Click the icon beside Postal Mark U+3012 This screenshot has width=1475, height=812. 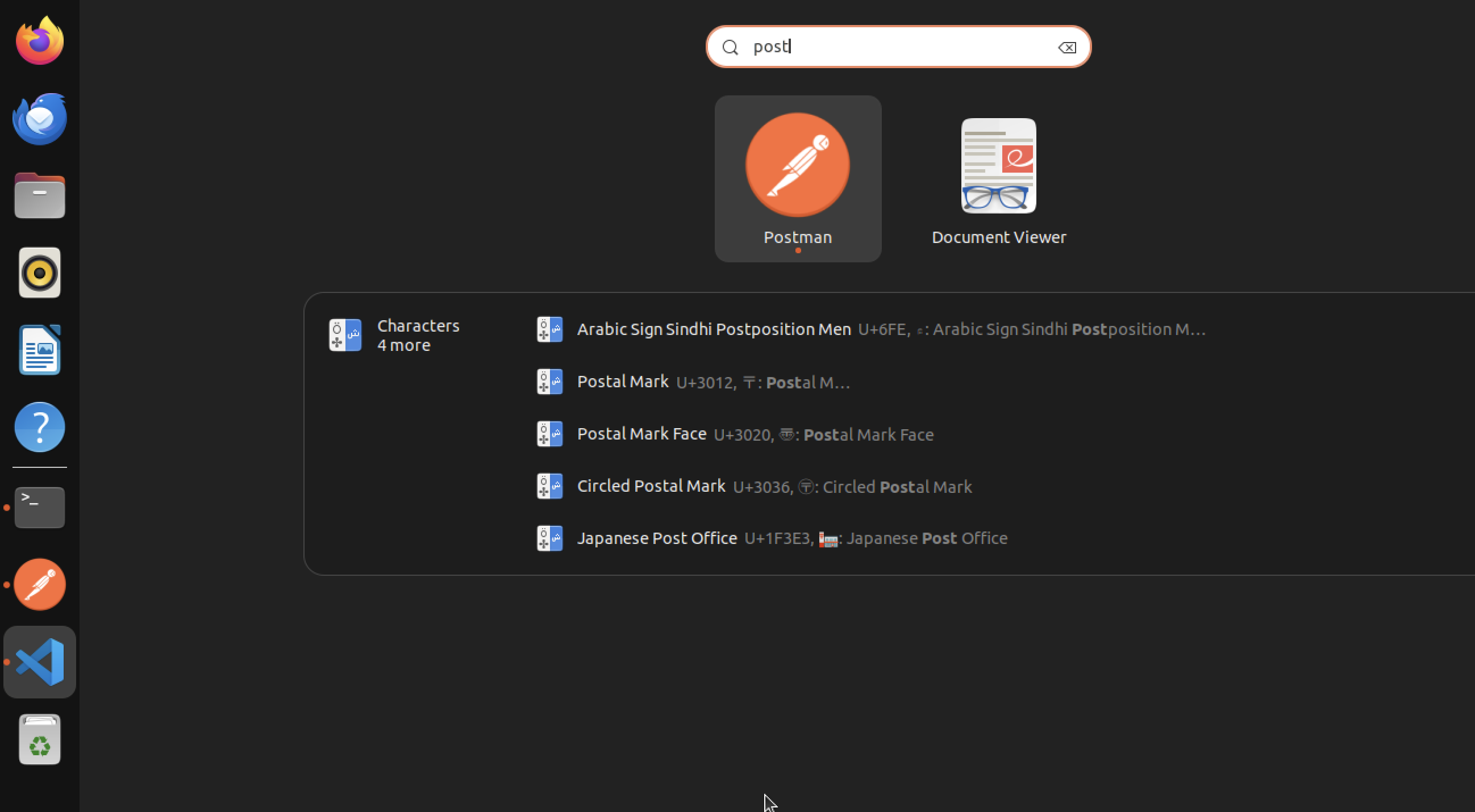point(549,382)
